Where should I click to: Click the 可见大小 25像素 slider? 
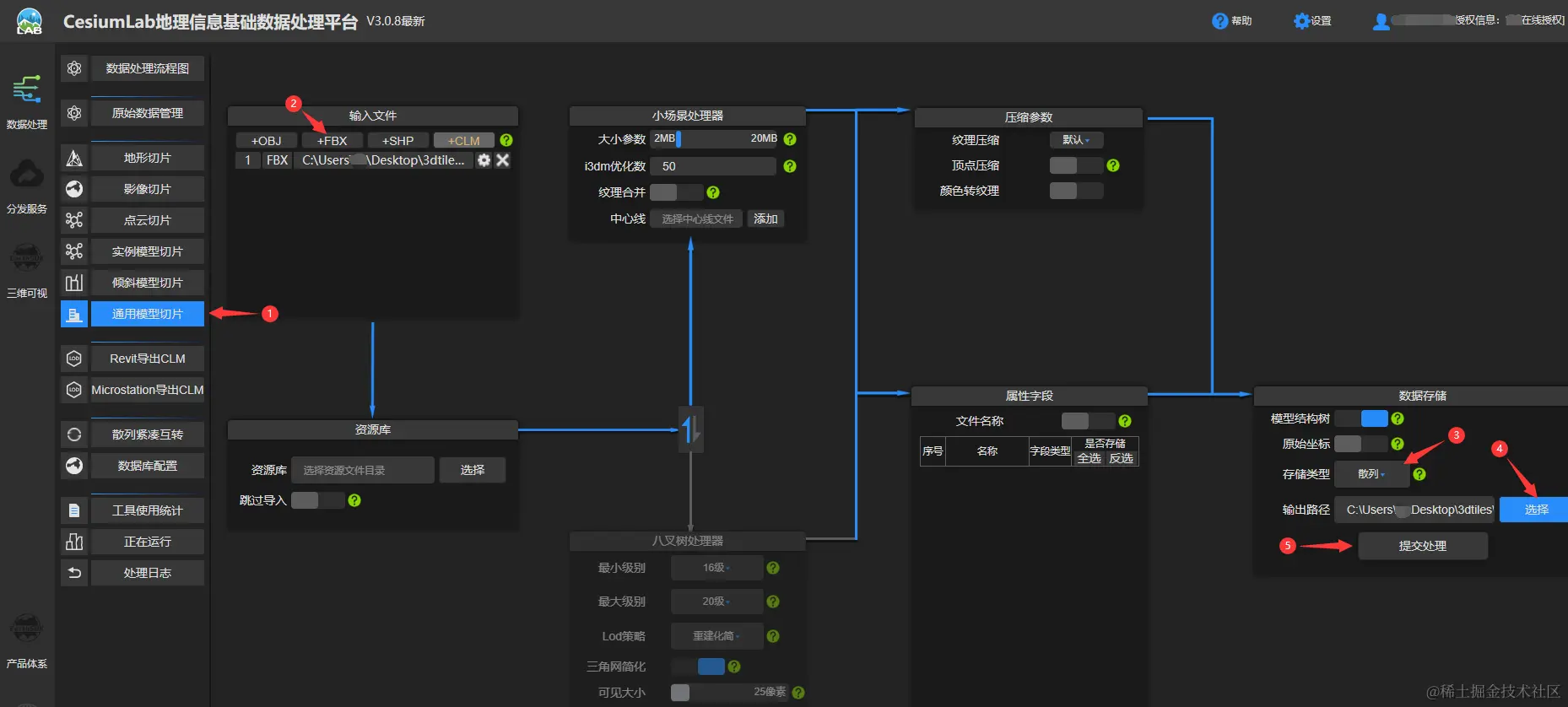coord(729,692)
